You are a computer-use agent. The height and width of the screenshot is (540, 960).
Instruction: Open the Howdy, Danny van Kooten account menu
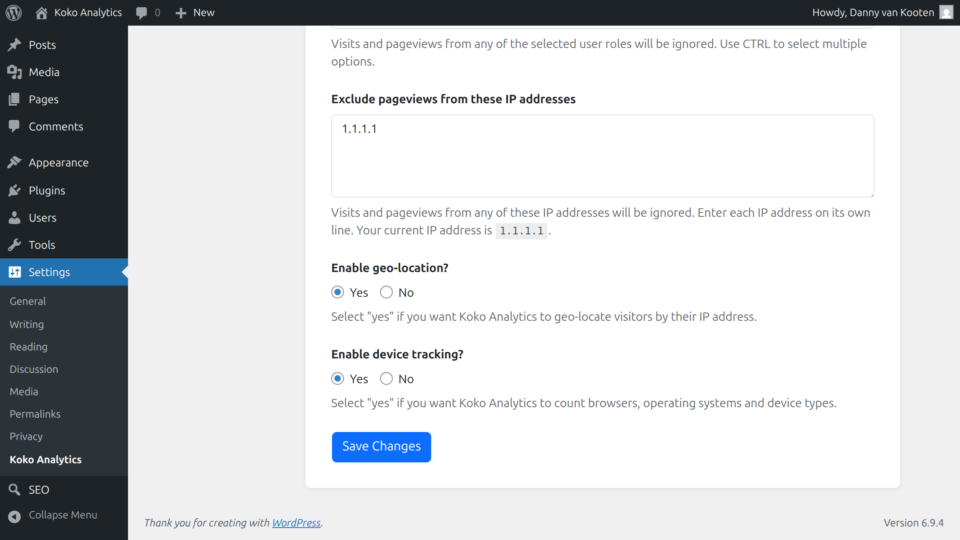[873, 13]
